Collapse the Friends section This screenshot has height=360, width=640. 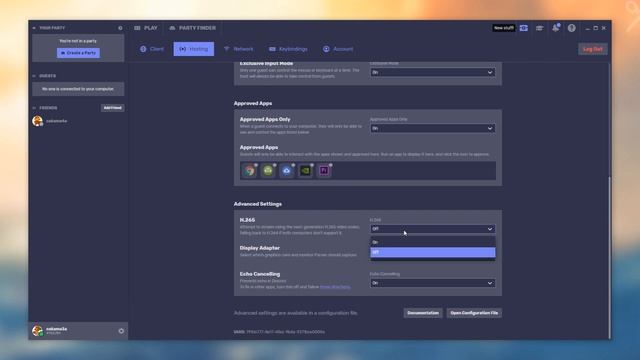click(x=34, y=108)
